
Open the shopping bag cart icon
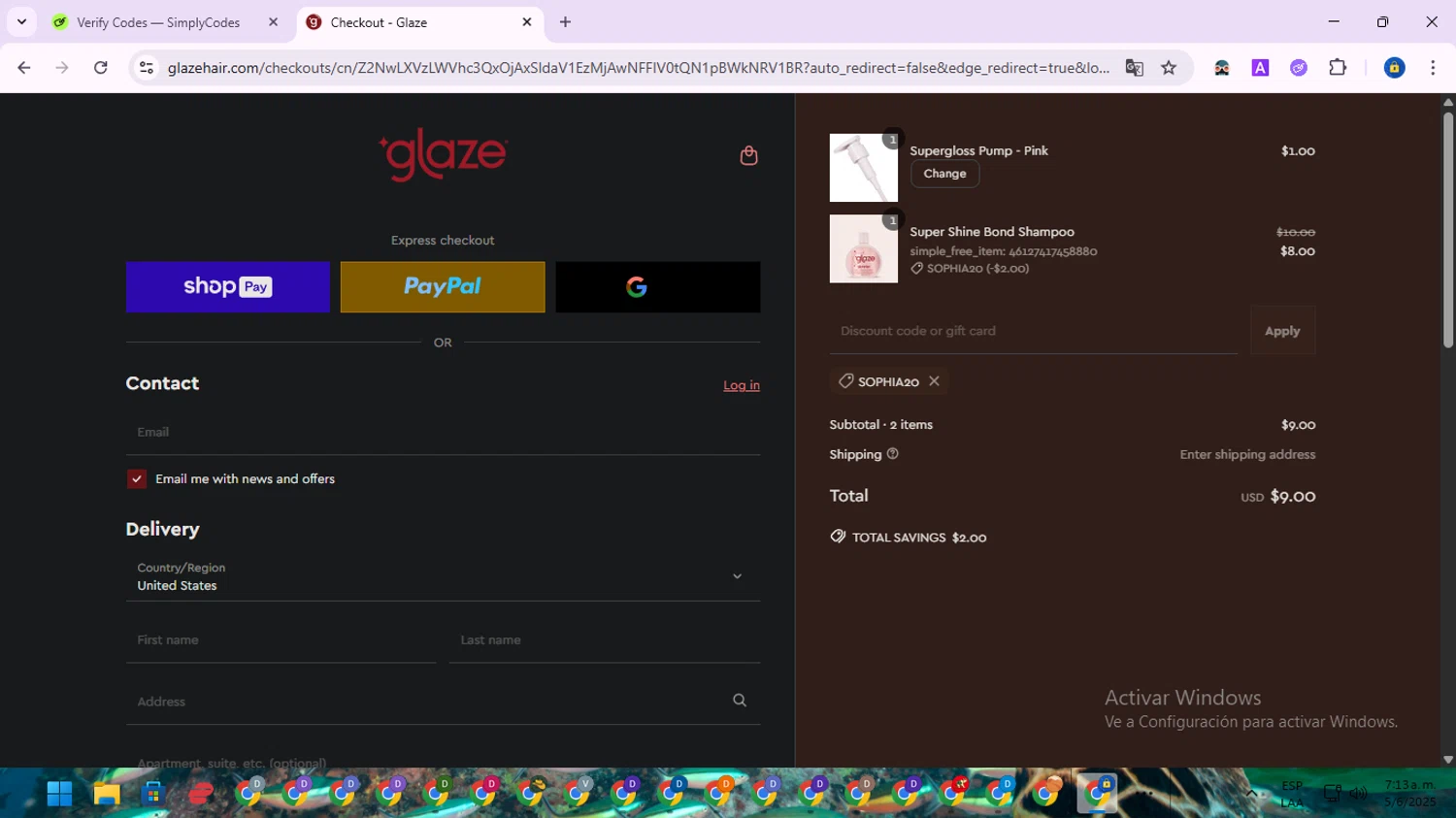point(748,155)
